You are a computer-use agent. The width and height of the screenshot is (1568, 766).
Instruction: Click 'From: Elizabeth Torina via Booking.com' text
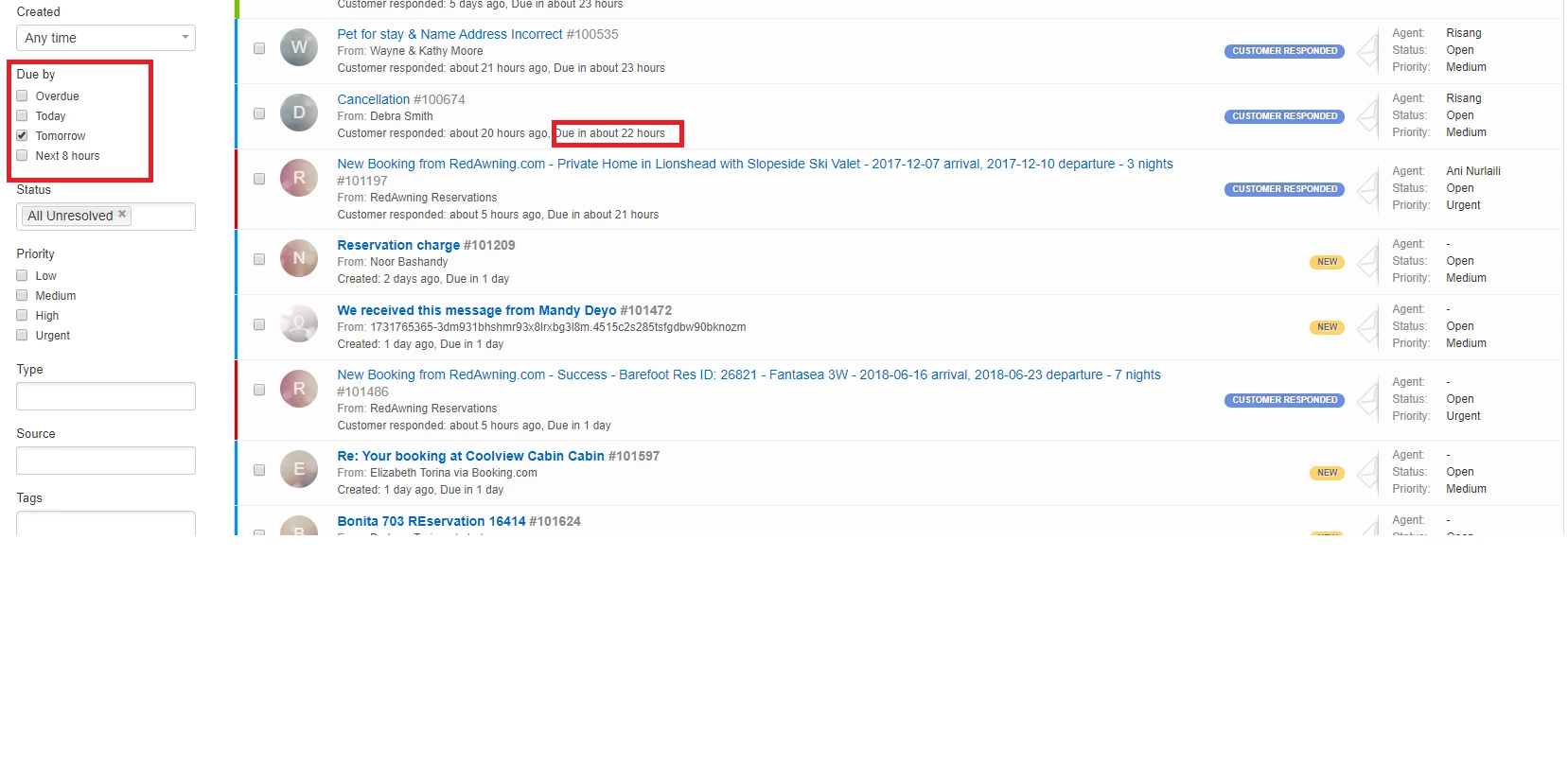pos(437,473)
